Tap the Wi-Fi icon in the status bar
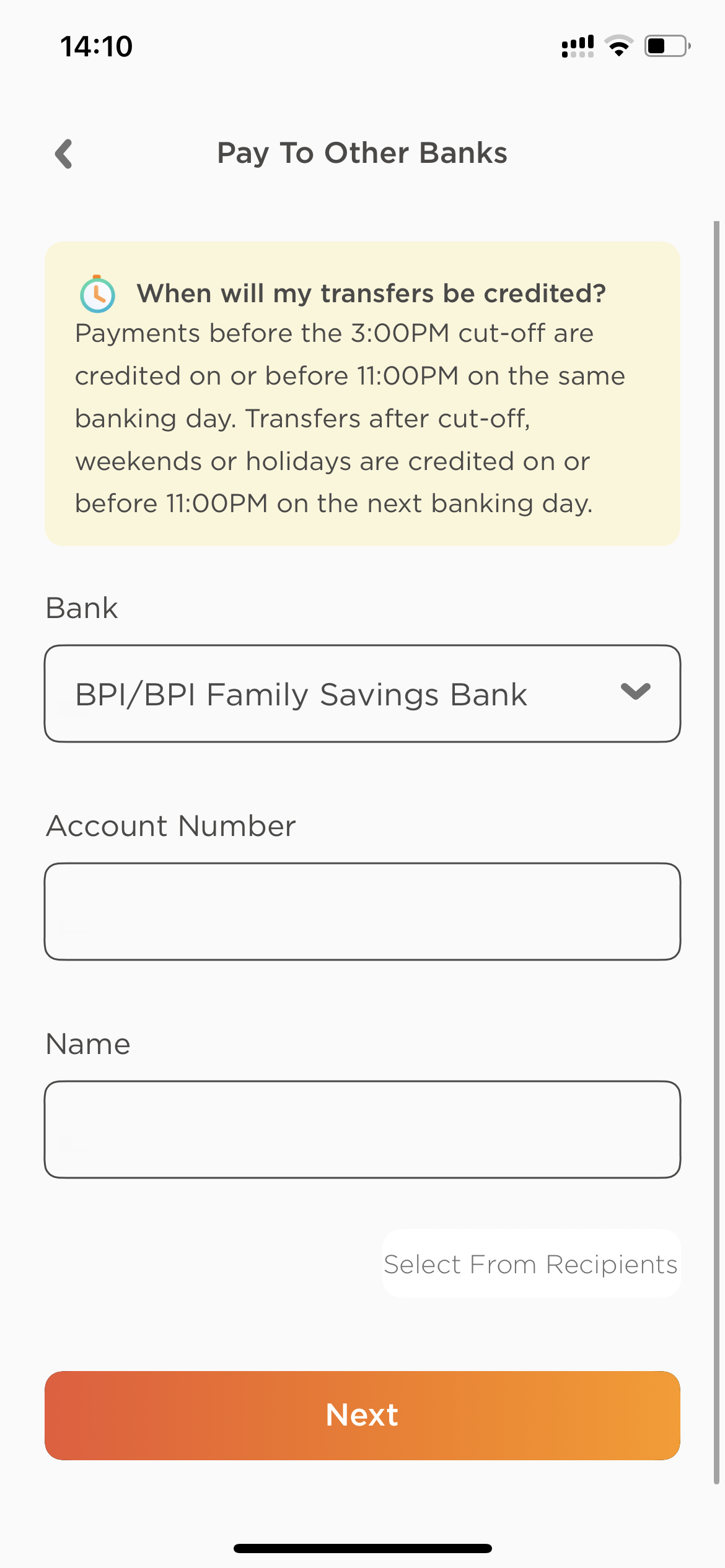The height and width of the screenshot is (1568, 725). pos(618,45)
